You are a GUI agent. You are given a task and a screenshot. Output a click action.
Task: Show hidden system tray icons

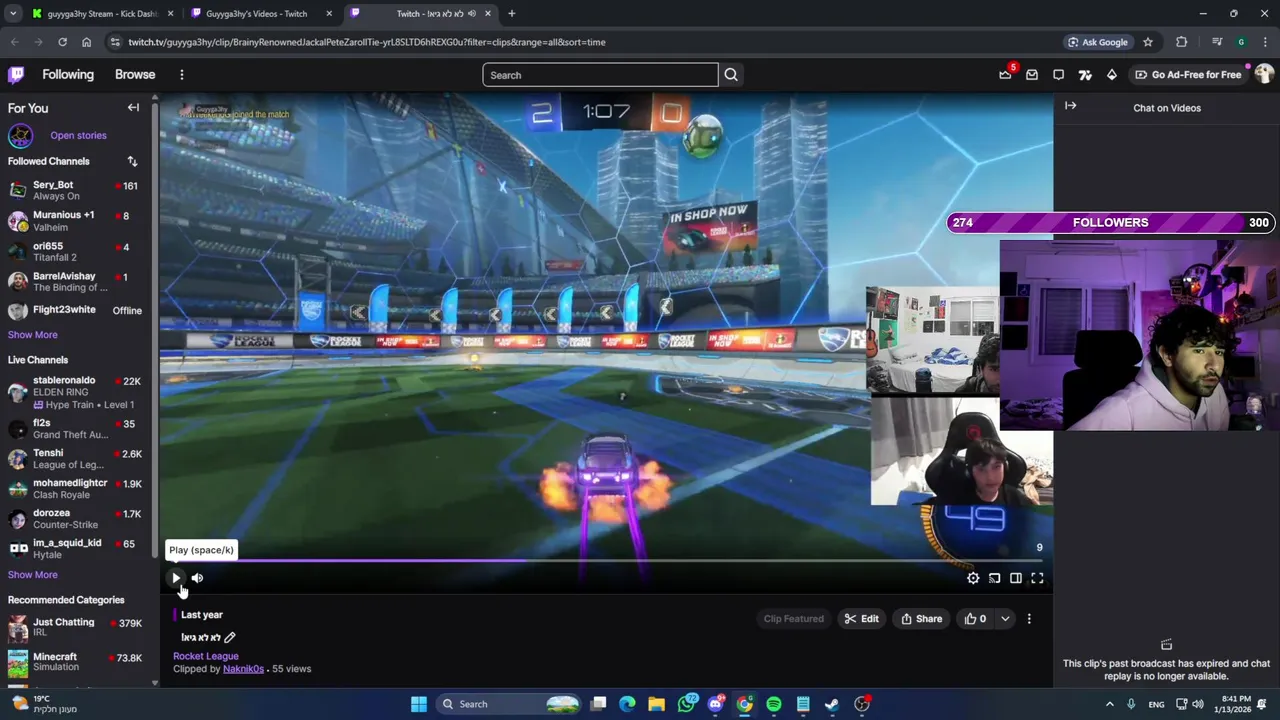[1112, 704]
